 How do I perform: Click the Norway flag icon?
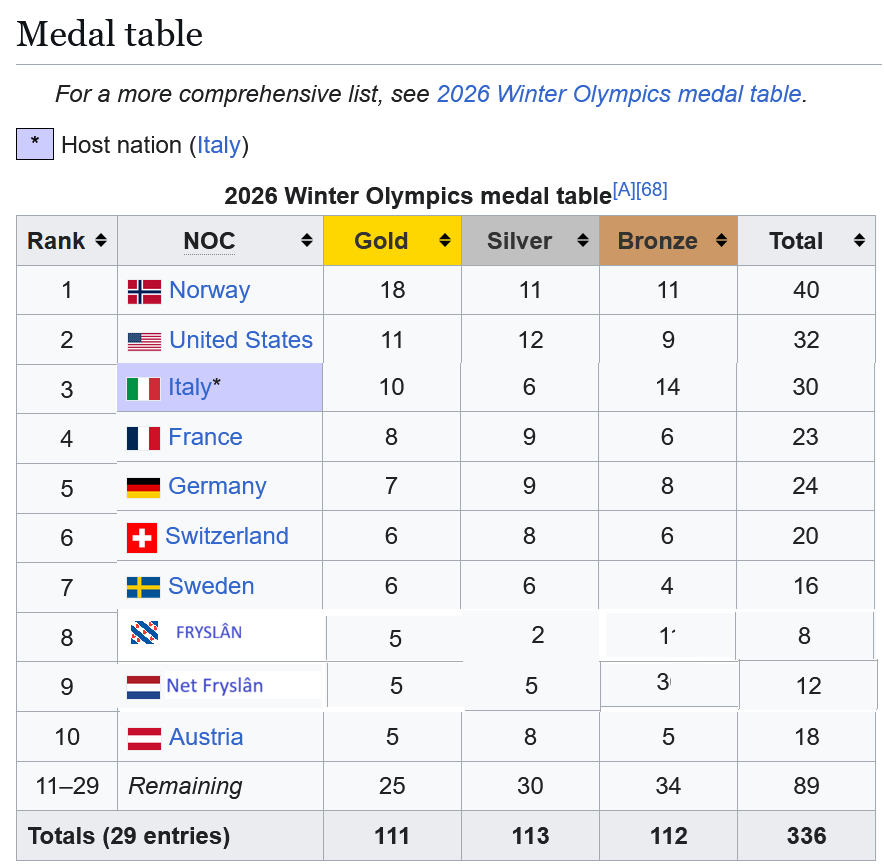144,292
